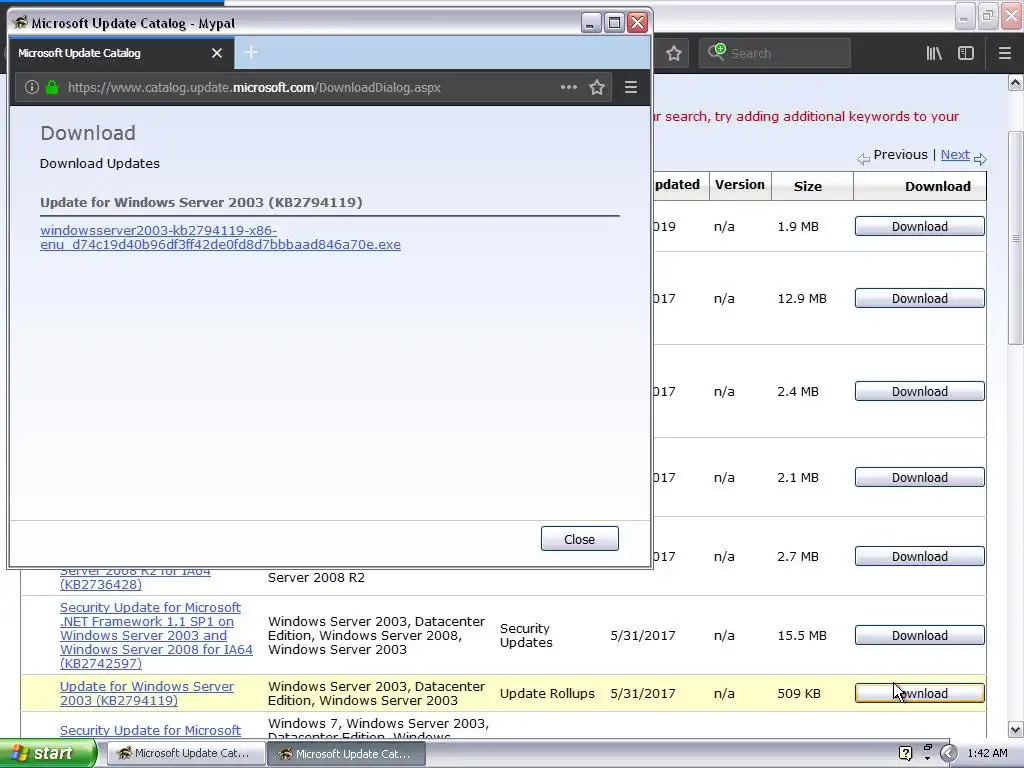Open the hamburger menu in the download popup window

631,88
